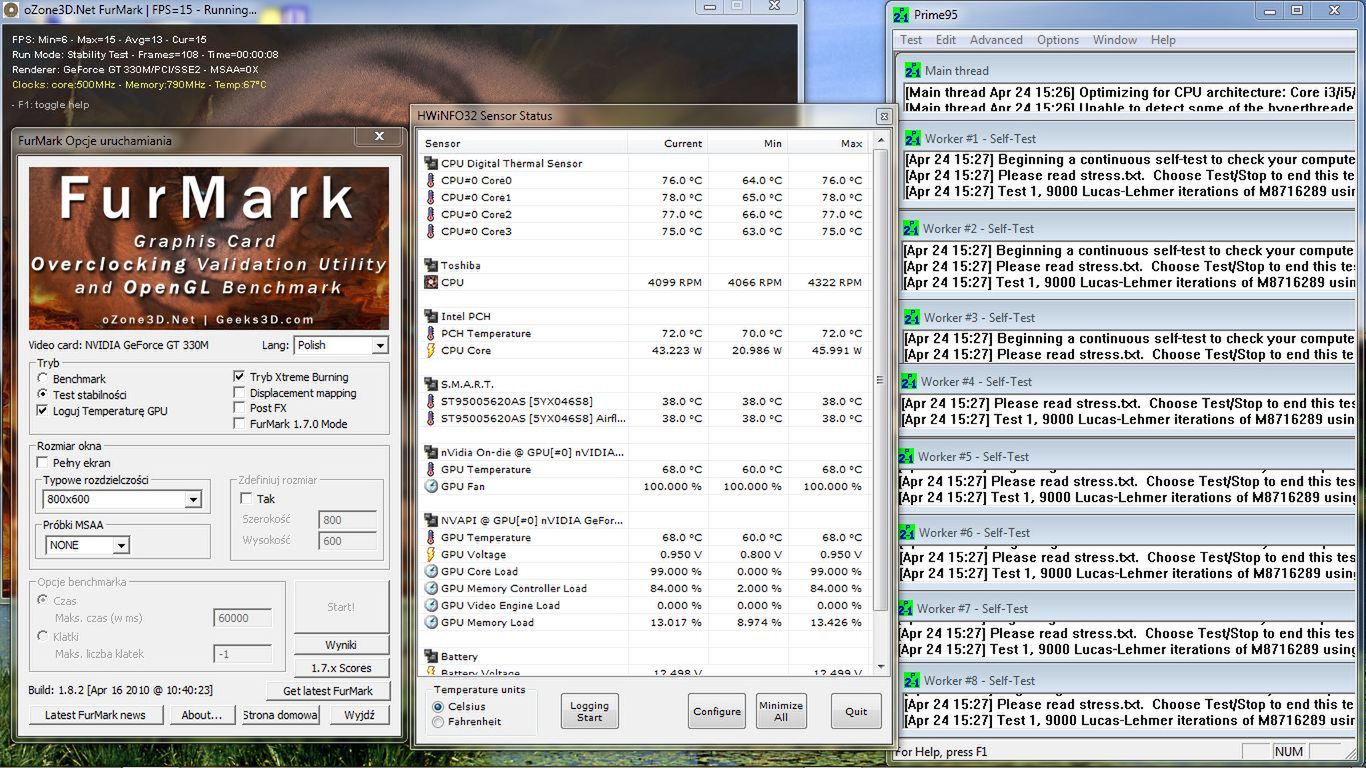Click Latest FurMark news button

coord(95,715)
